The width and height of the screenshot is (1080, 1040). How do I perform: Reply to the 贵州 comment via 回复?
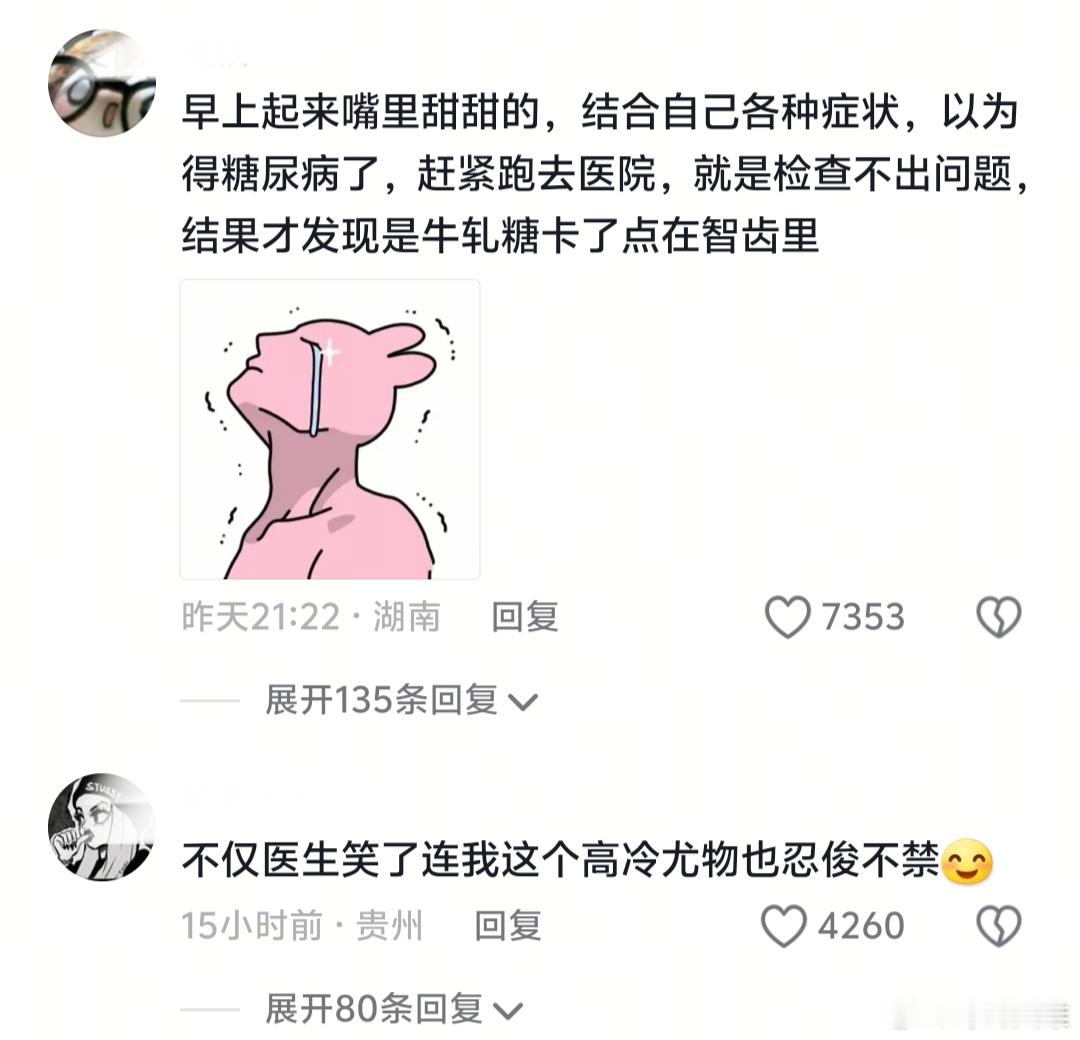pos(508,925)
